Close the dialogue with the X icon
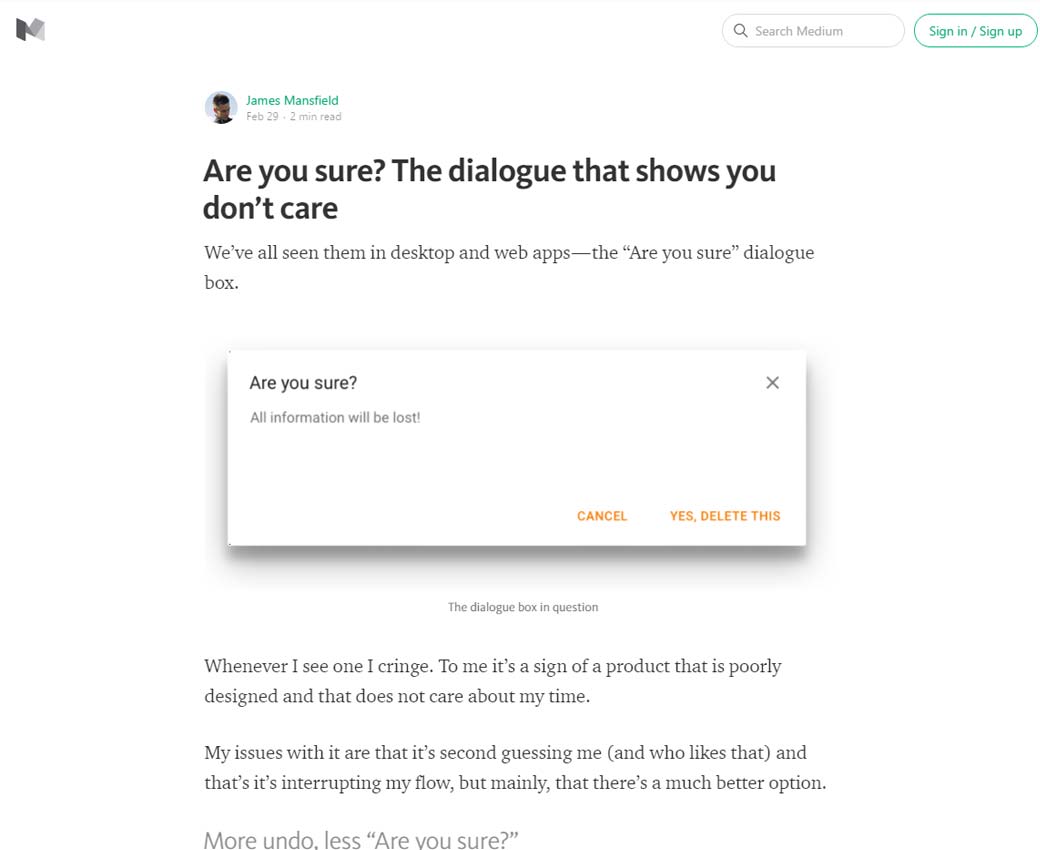This screenshot has width=1040, height=850. (x=772, y=382)
